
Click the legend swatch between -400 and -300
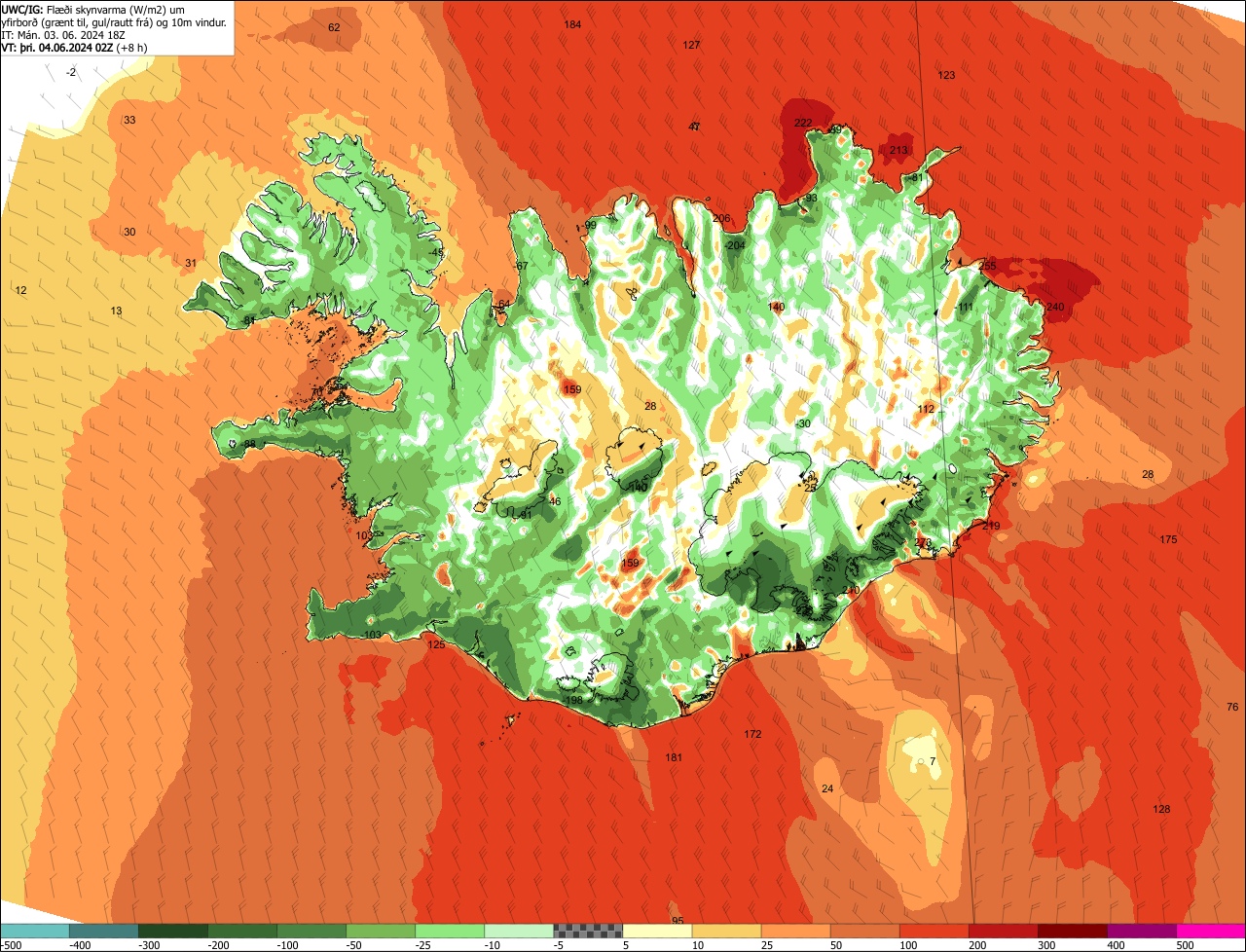click(x=104, y=931)
